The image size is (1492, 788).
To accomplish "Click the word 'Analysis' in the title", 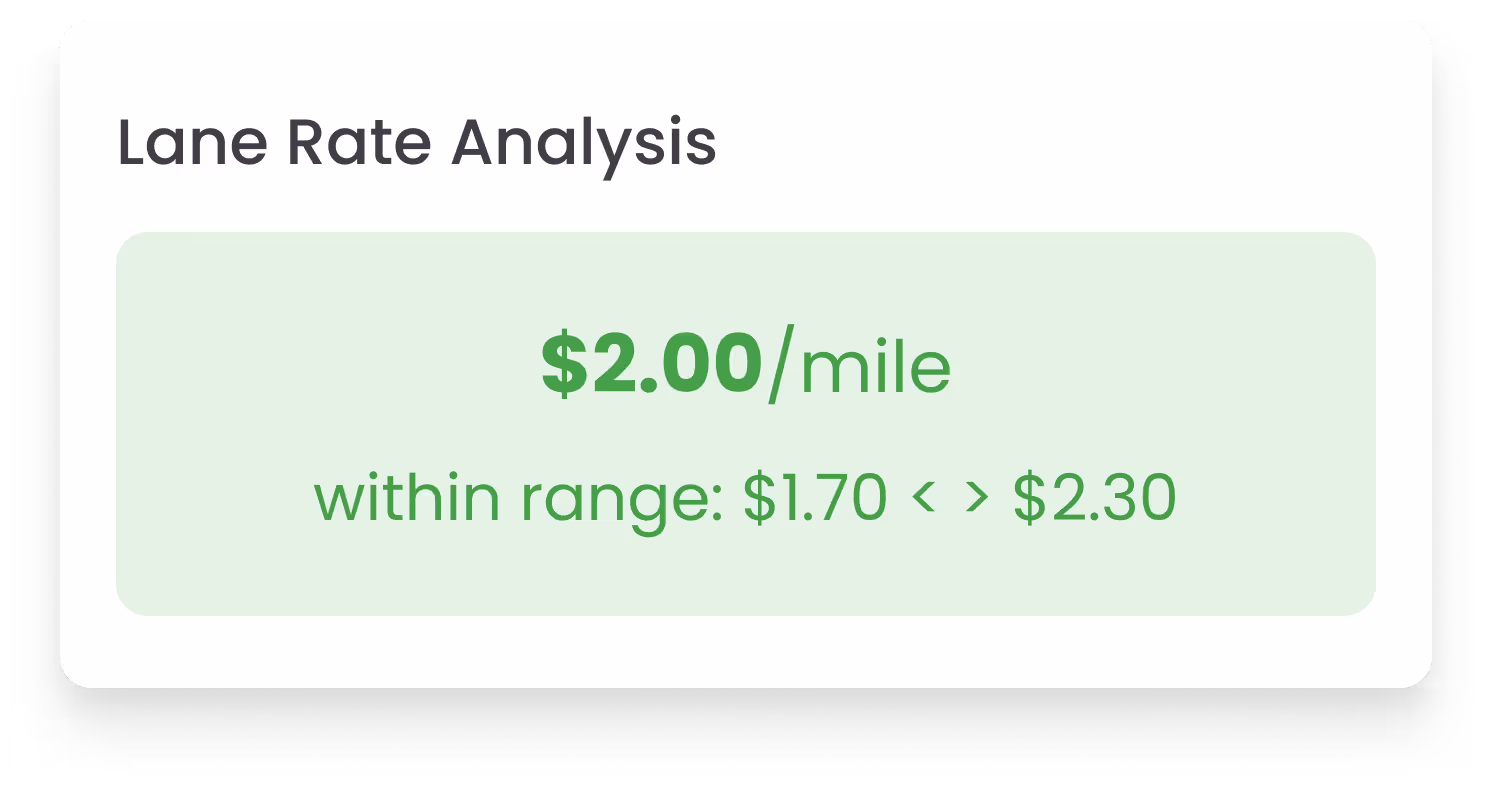I will tap(583, 143).
